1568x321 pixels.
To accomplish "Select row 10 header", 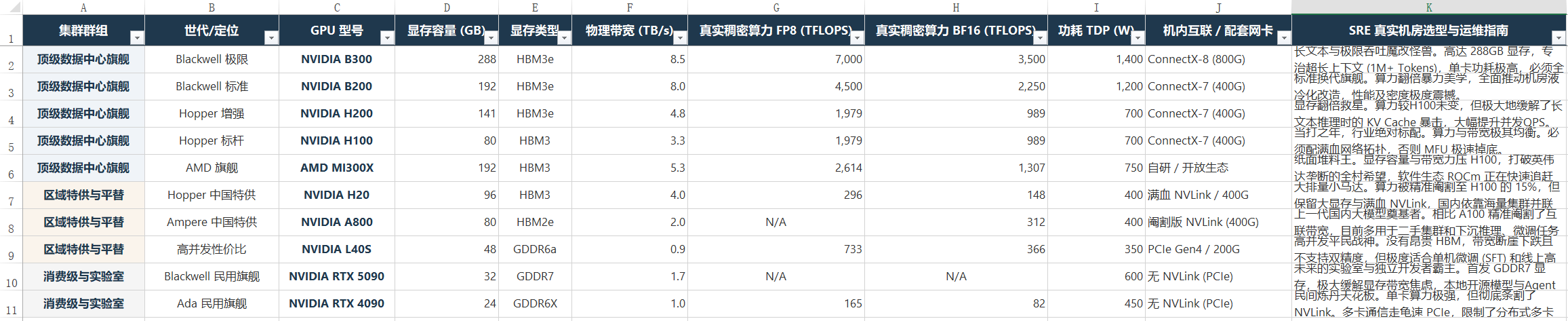I will pos(11,277).
